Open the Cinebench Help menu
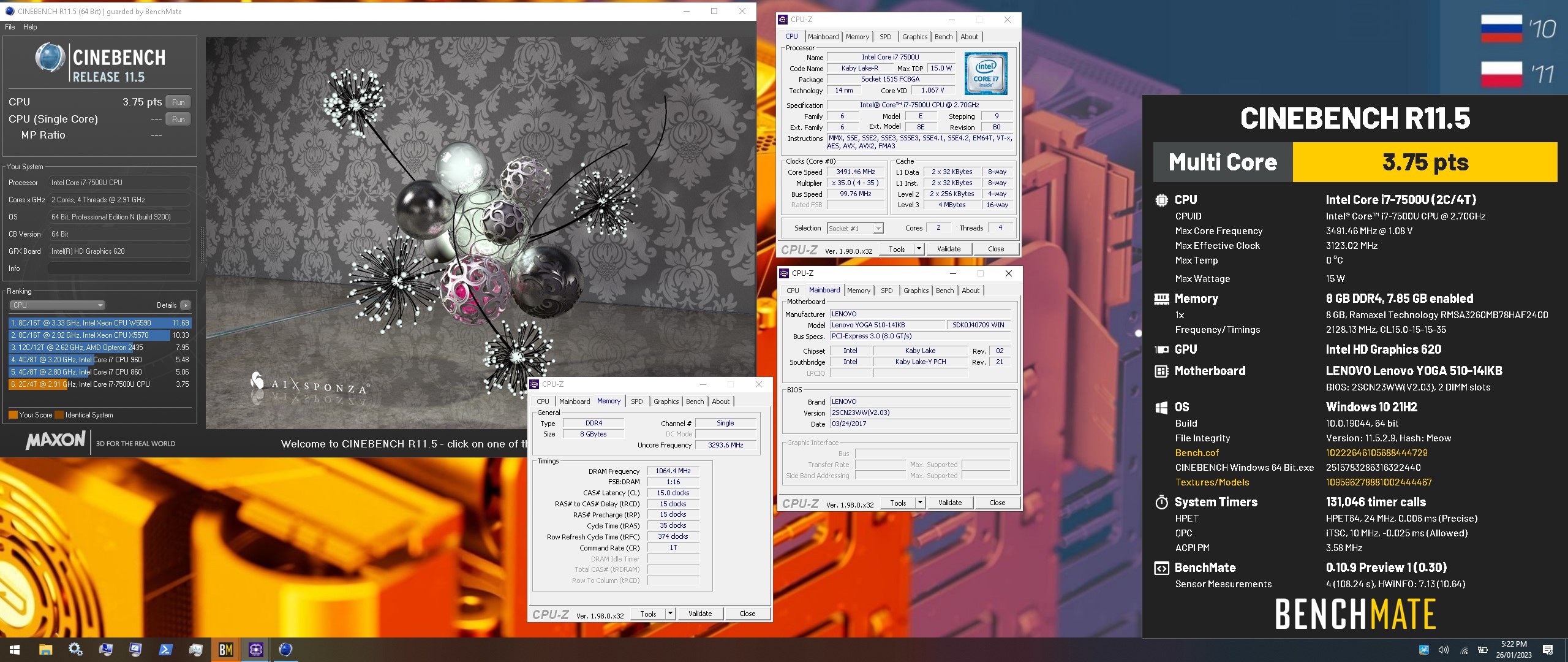This screenshot has width=1568, height=662. (x=30, y=27)
